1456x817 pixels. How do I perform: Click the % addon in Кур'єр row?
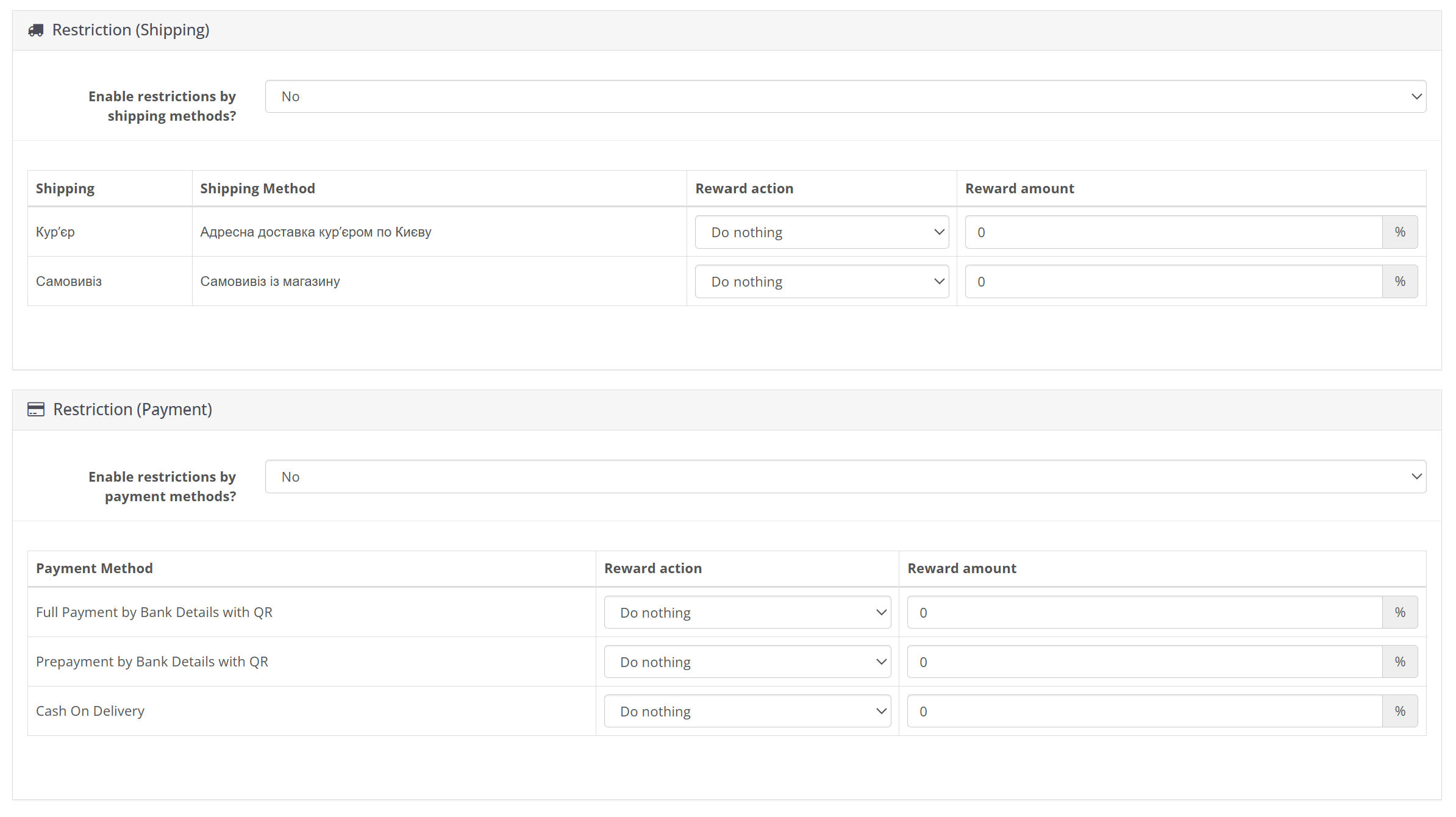(1400, 232)
